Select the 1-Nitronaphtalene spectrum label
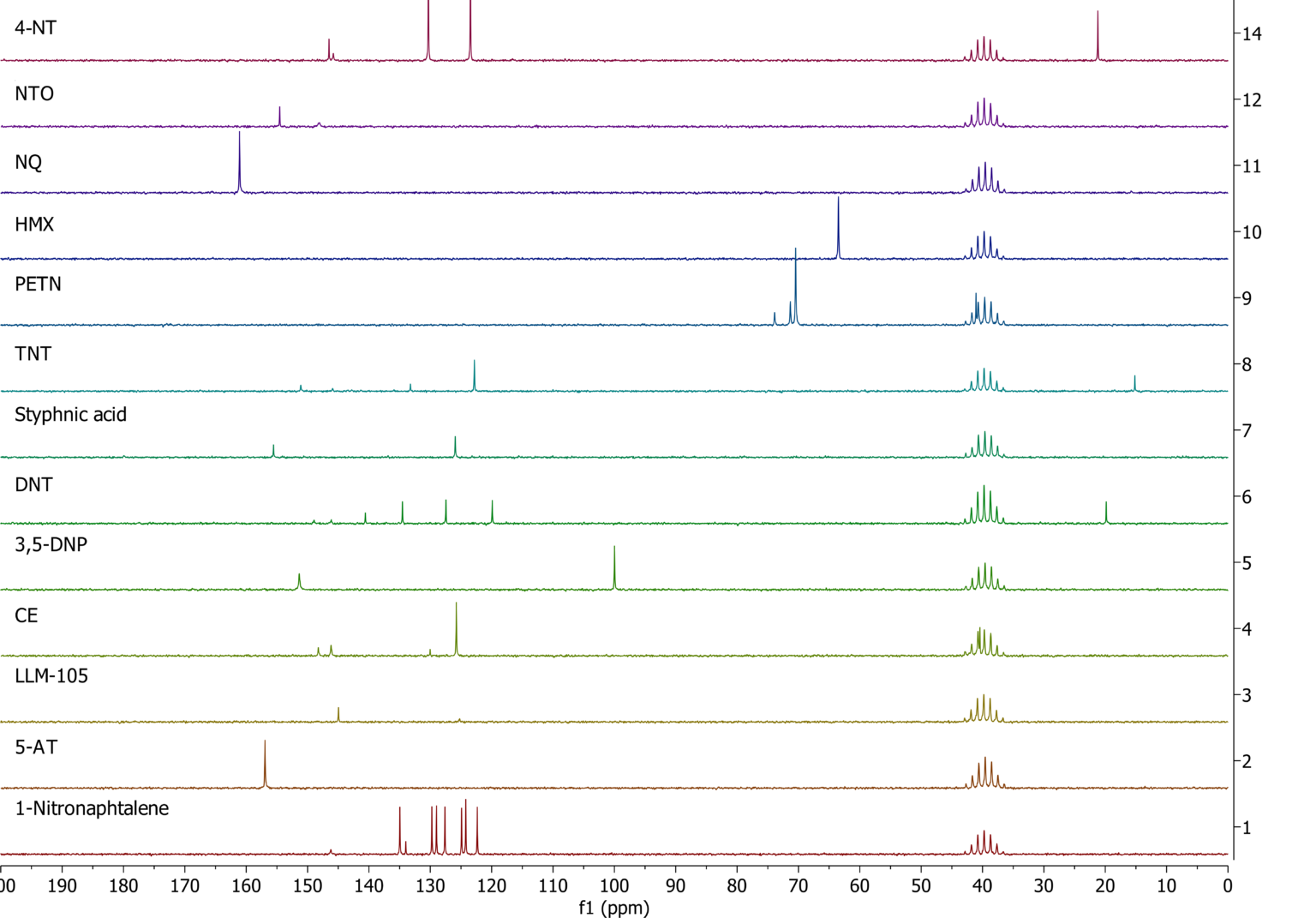Screen dimensions: 1316x918 (91, 808)
